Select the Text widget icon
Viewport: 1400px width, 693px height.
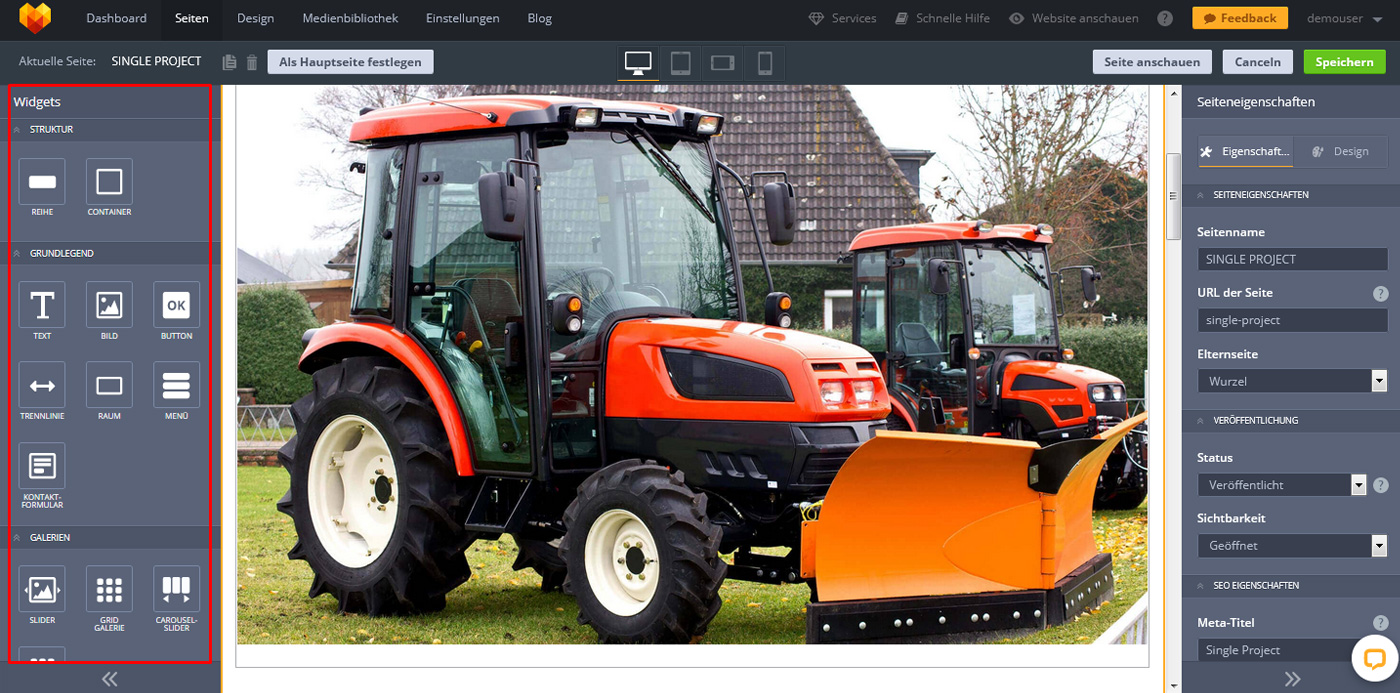click(42, 305)
